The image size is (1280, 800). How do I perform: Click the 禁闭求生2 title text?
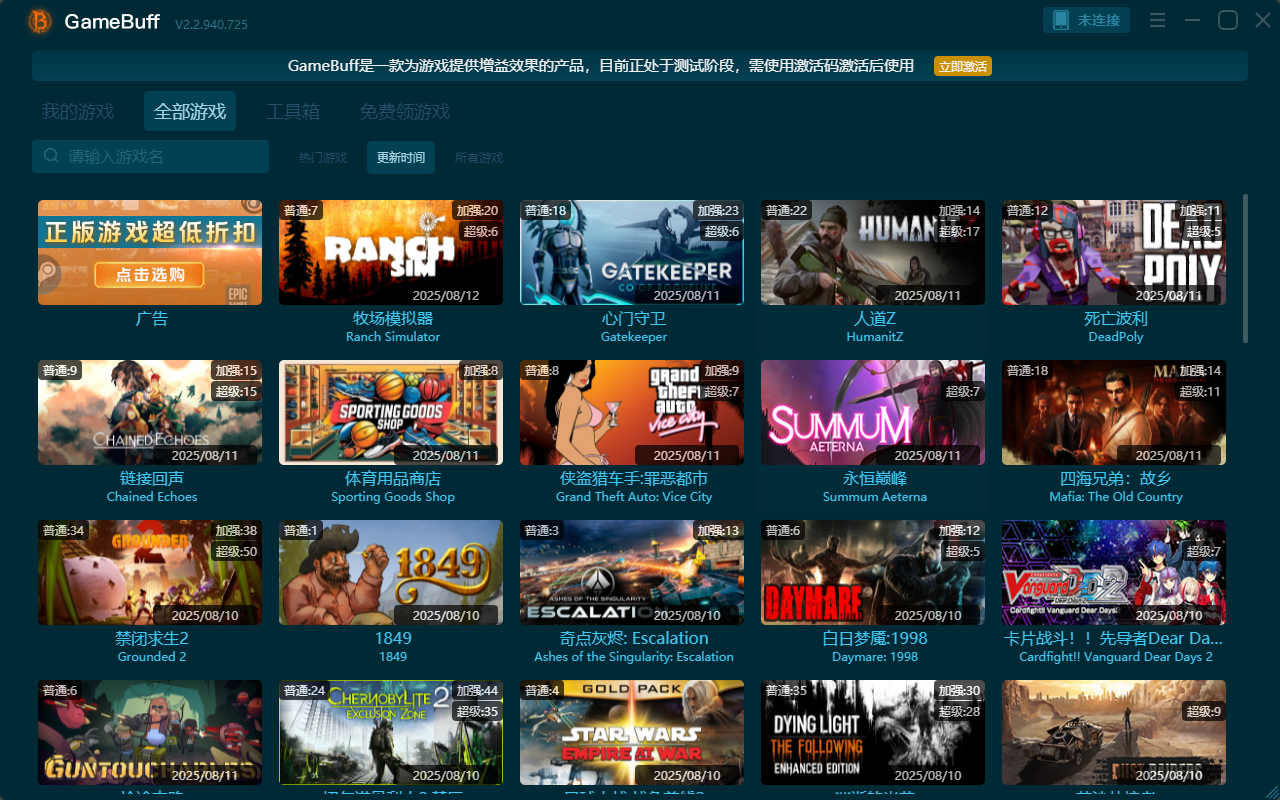pyautogui.click(x=152, y=638)
